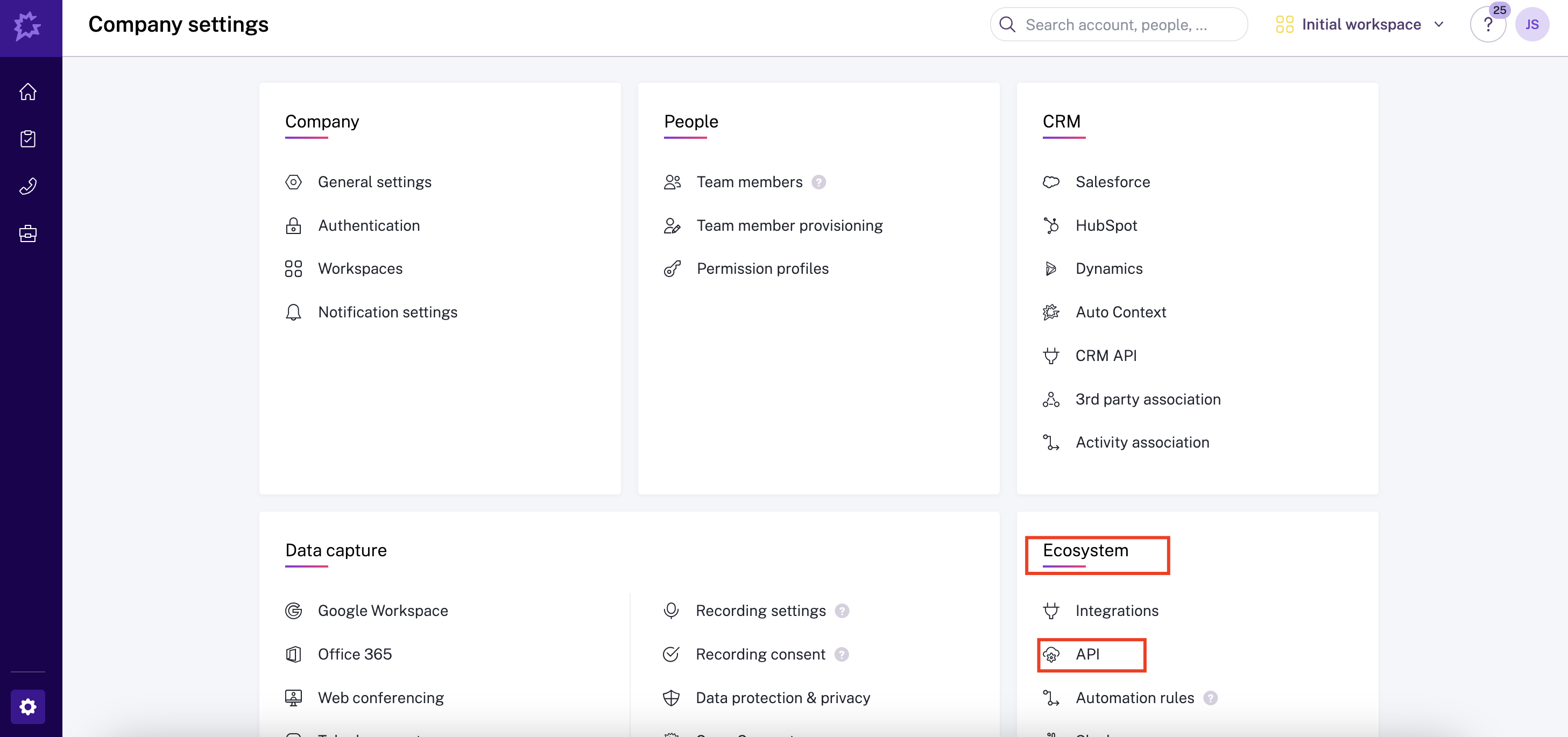
Task: Click the help icon beside Recording settings
Action: pyautogui.click(x=843, y=611)
